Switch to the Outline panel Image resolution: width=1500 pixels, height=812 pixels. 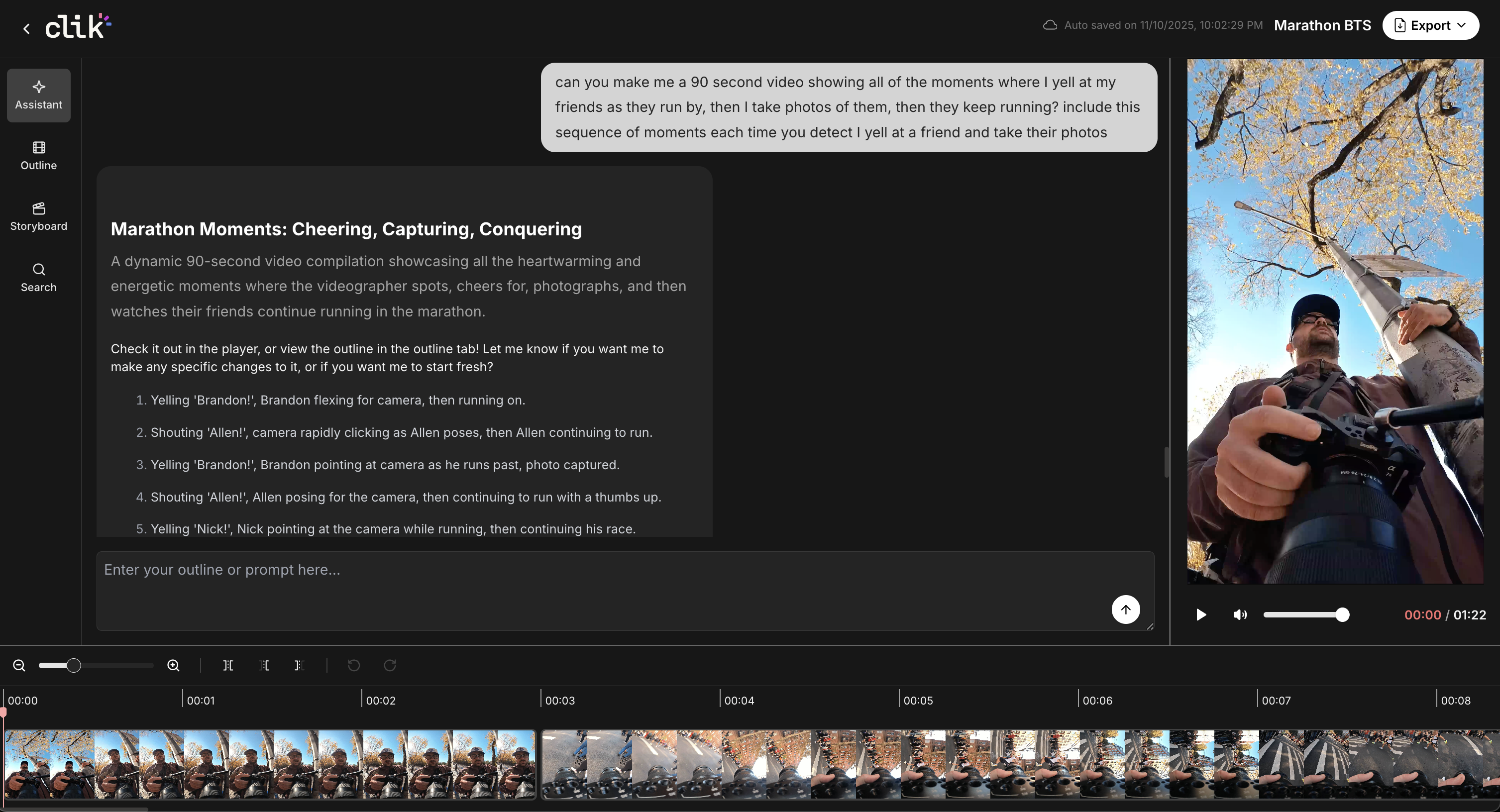pos(38,155)
